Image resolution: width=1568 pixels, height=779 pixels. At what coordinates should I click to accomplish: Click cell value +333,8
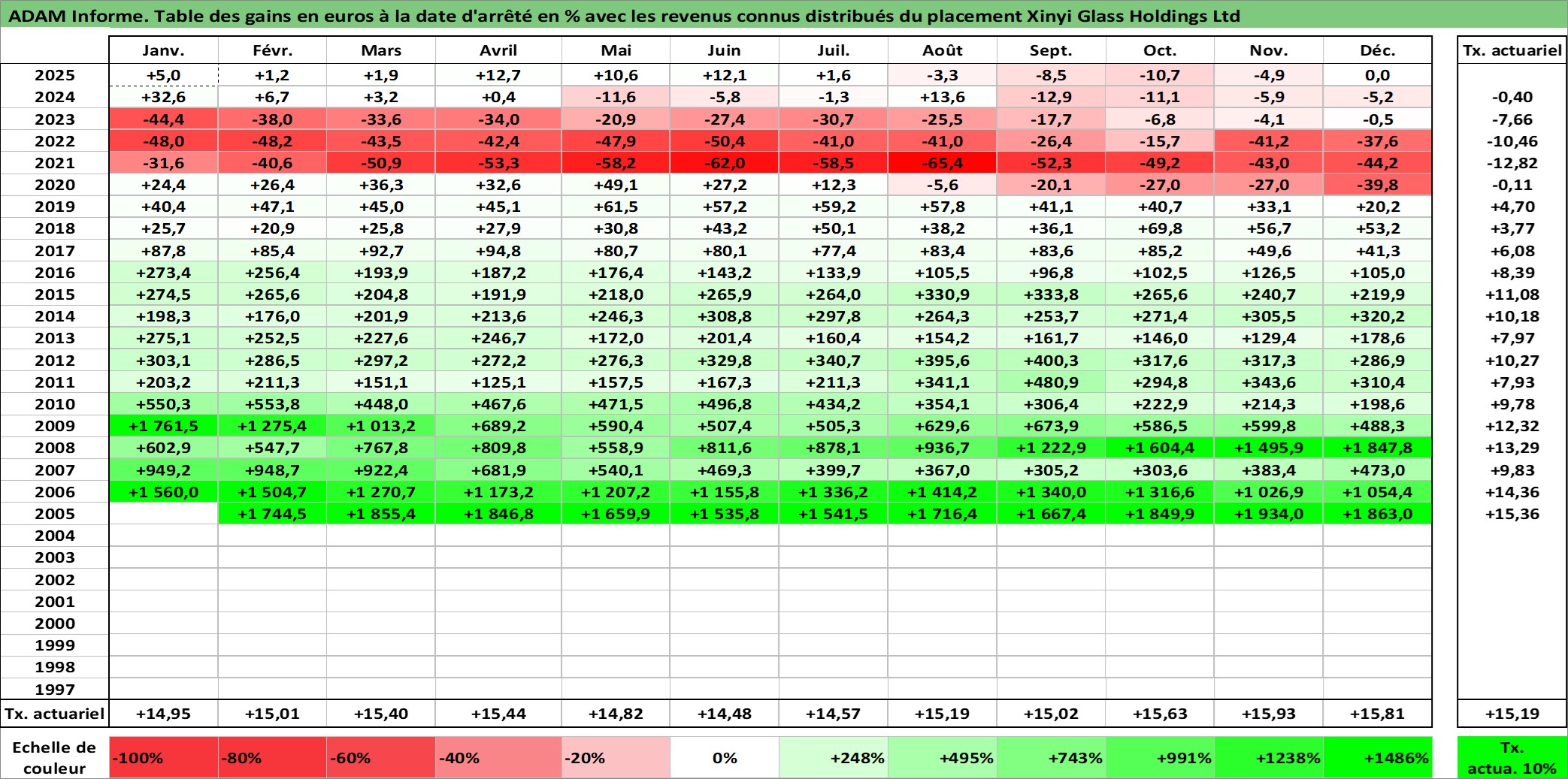pyautogui.click(x=1051, y=294)
